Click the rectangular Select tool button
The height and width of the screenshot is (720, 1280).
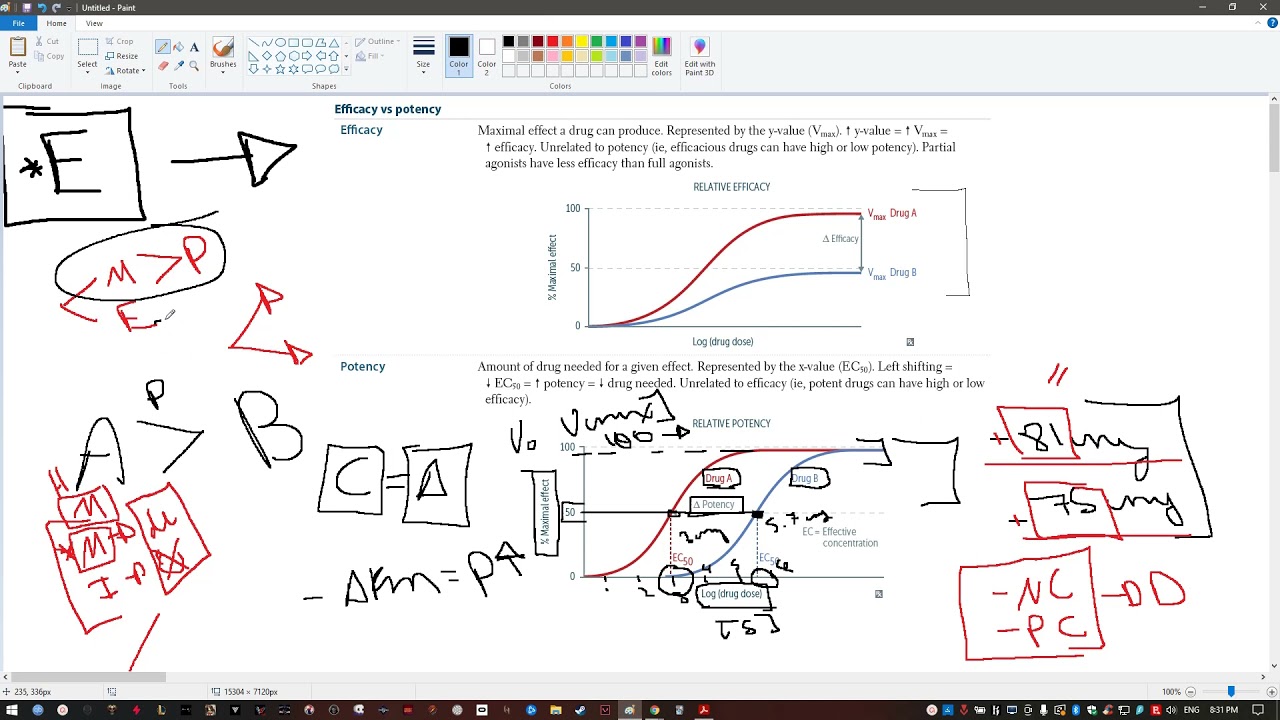(x=88, y=47)
